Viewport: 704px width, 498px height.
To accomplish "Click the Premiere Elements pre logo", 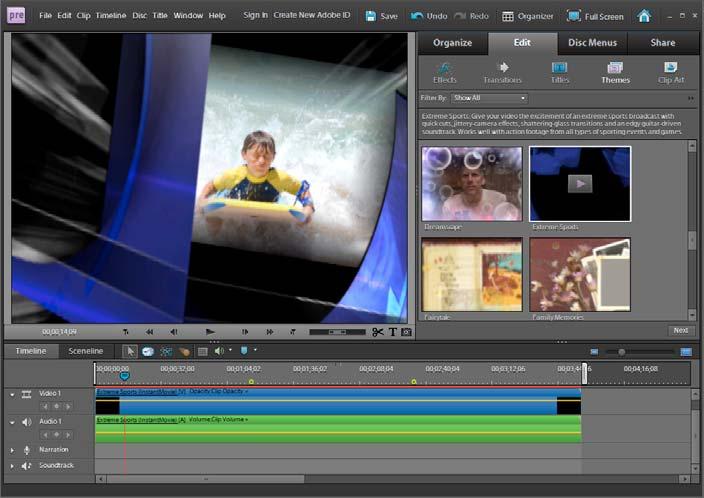I will (x=16, y=15).
